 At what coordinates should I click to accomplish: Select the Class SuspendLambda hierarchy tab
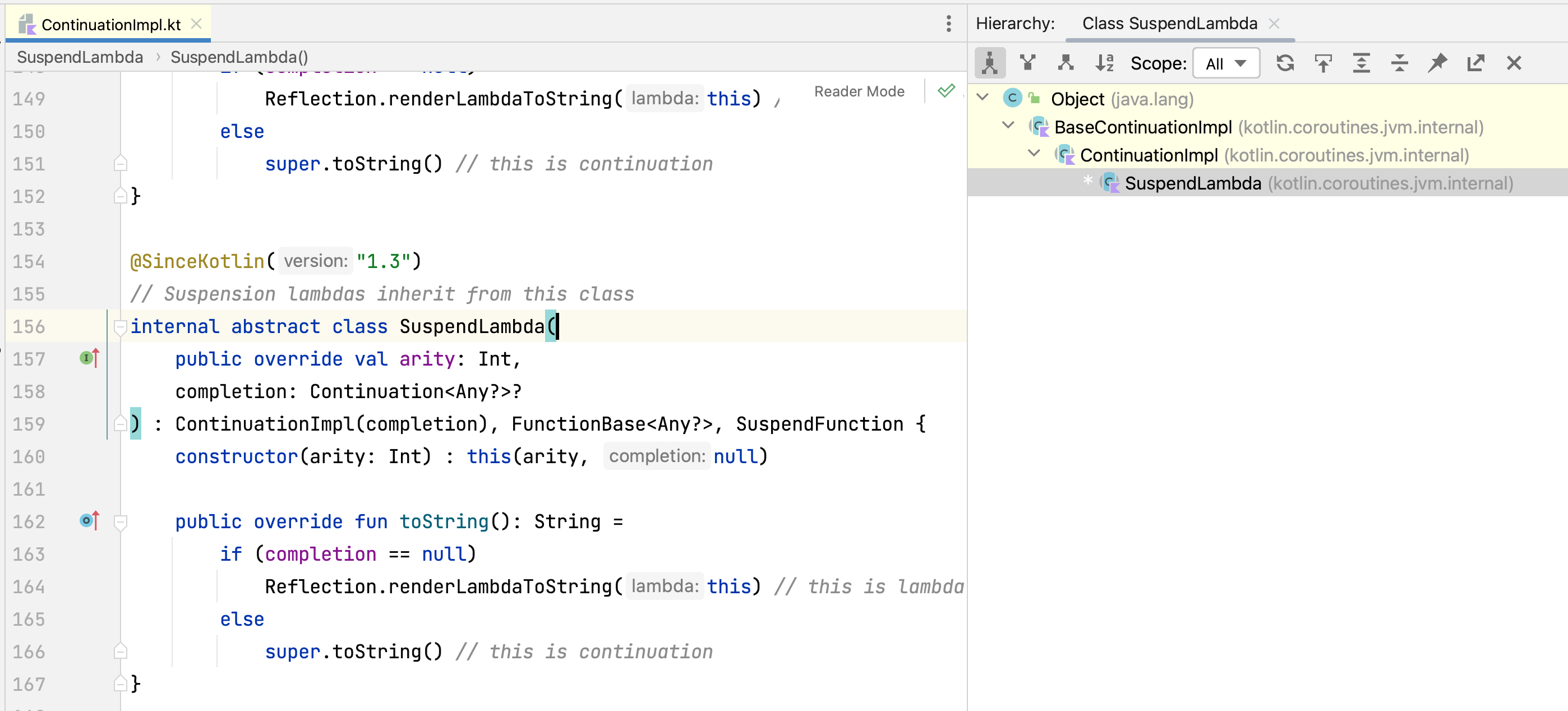pyautogui.click(x=1169, y=23)
